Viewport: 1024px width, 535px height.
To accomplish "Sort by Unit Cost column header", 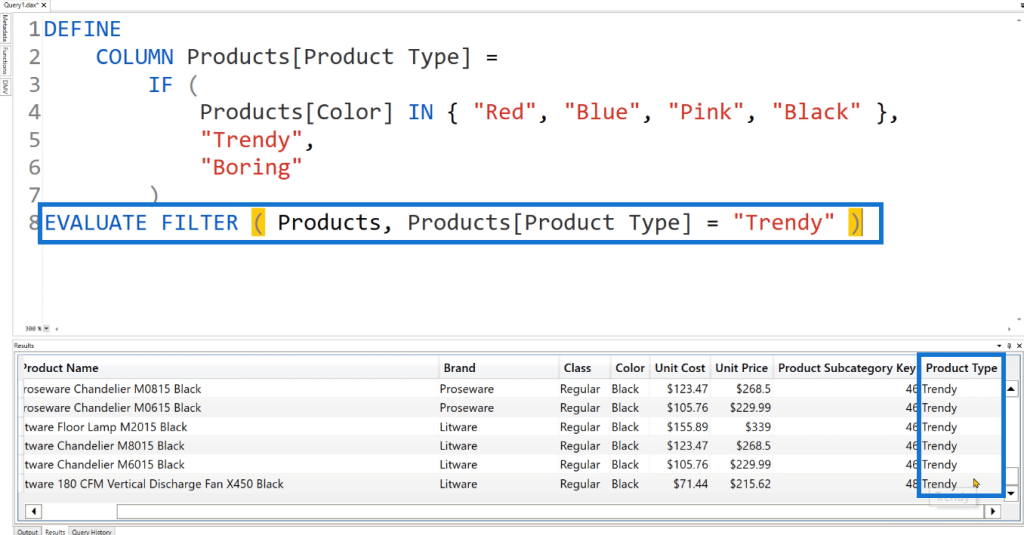I will click(x=680, y=368).
